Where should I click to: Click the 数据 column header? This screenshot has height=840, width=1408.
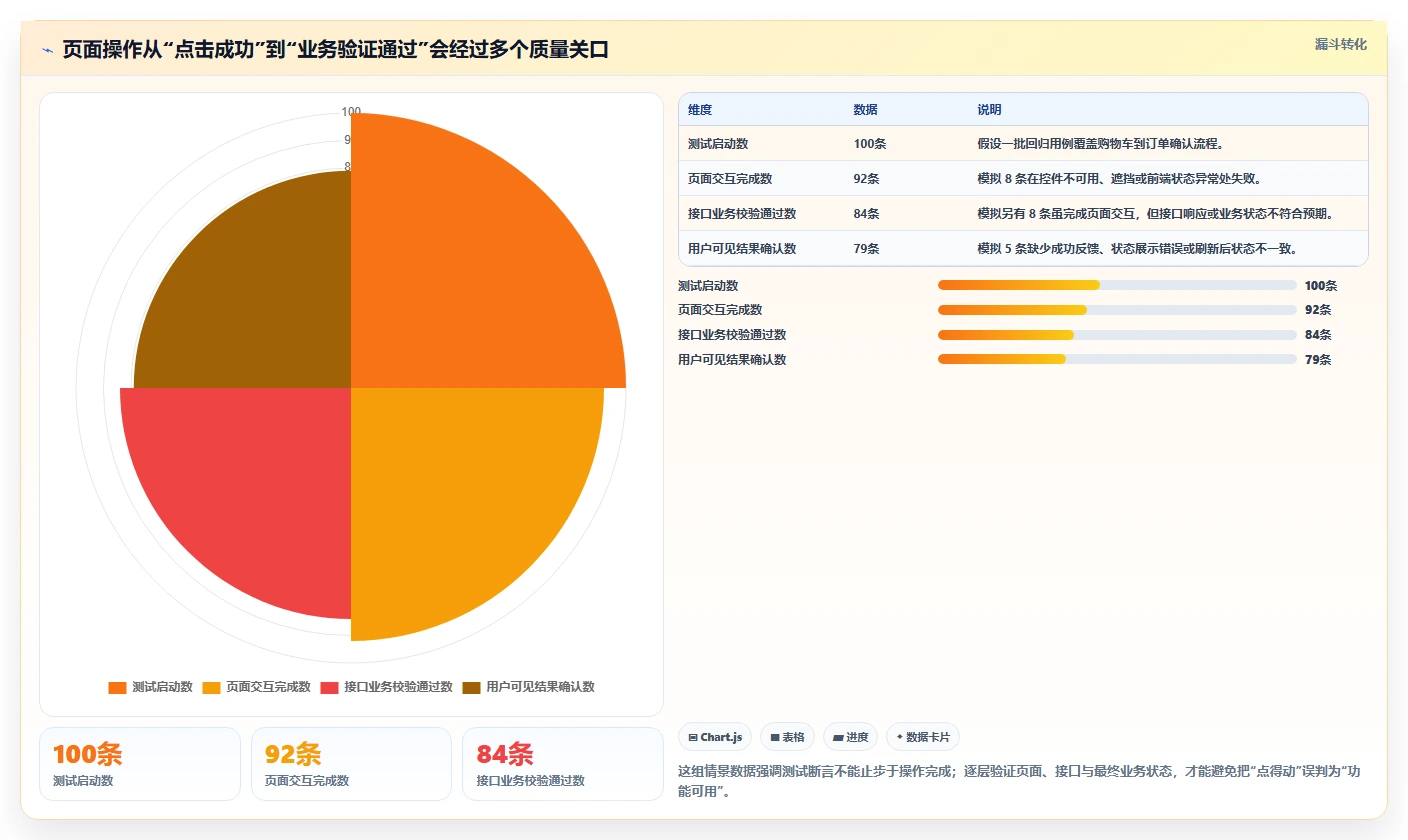click(865, 110)
